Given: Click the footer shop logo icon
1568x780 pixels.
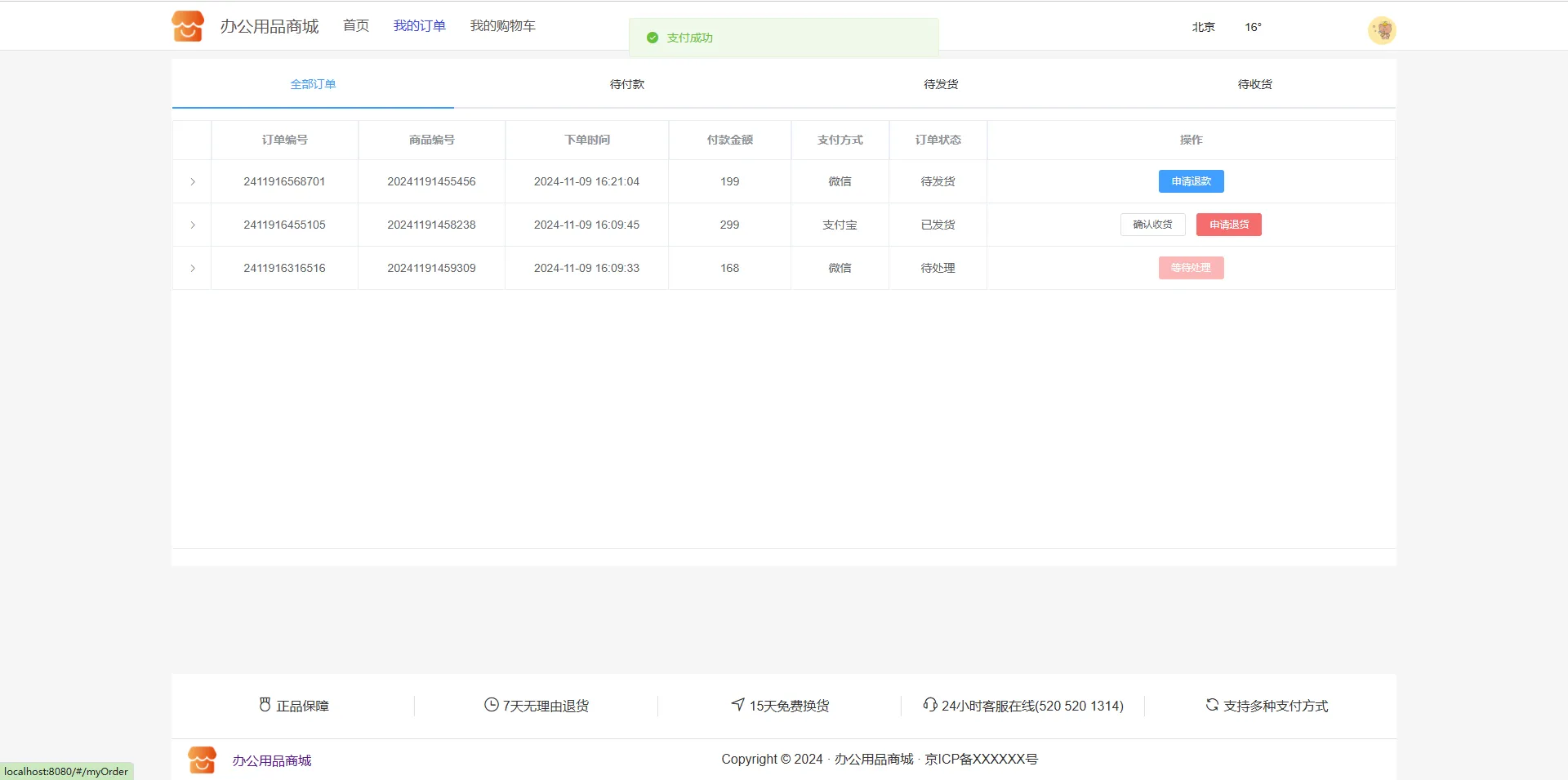Looking at the screenshot, I should (202, 760).
